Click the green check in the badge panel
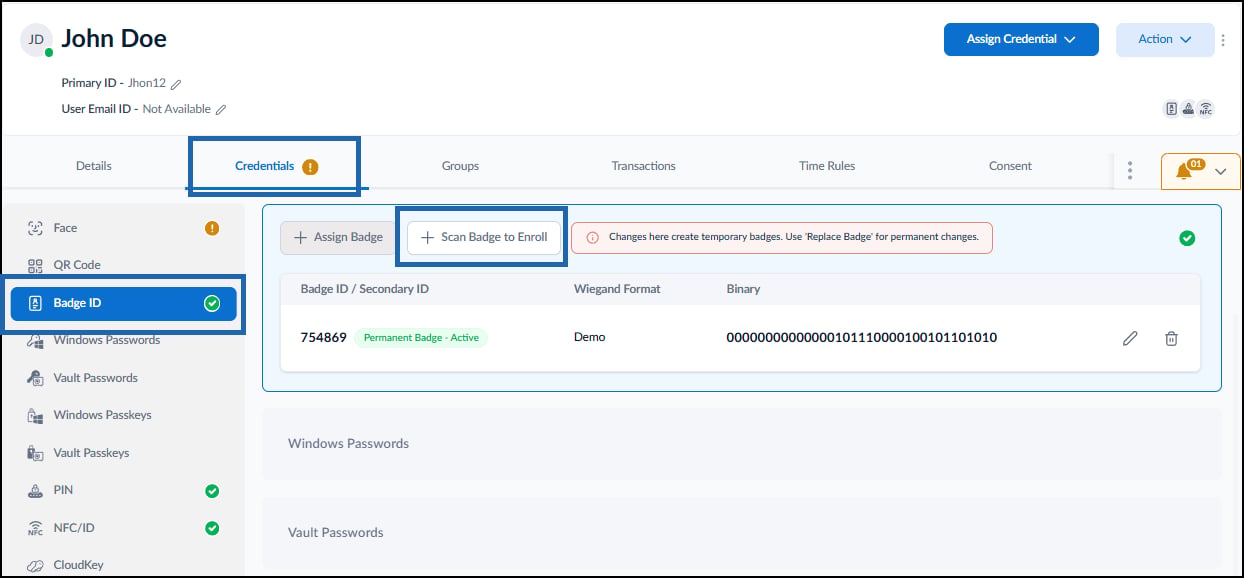The height and width of the screenshot is (578, 1244). 1187,238
